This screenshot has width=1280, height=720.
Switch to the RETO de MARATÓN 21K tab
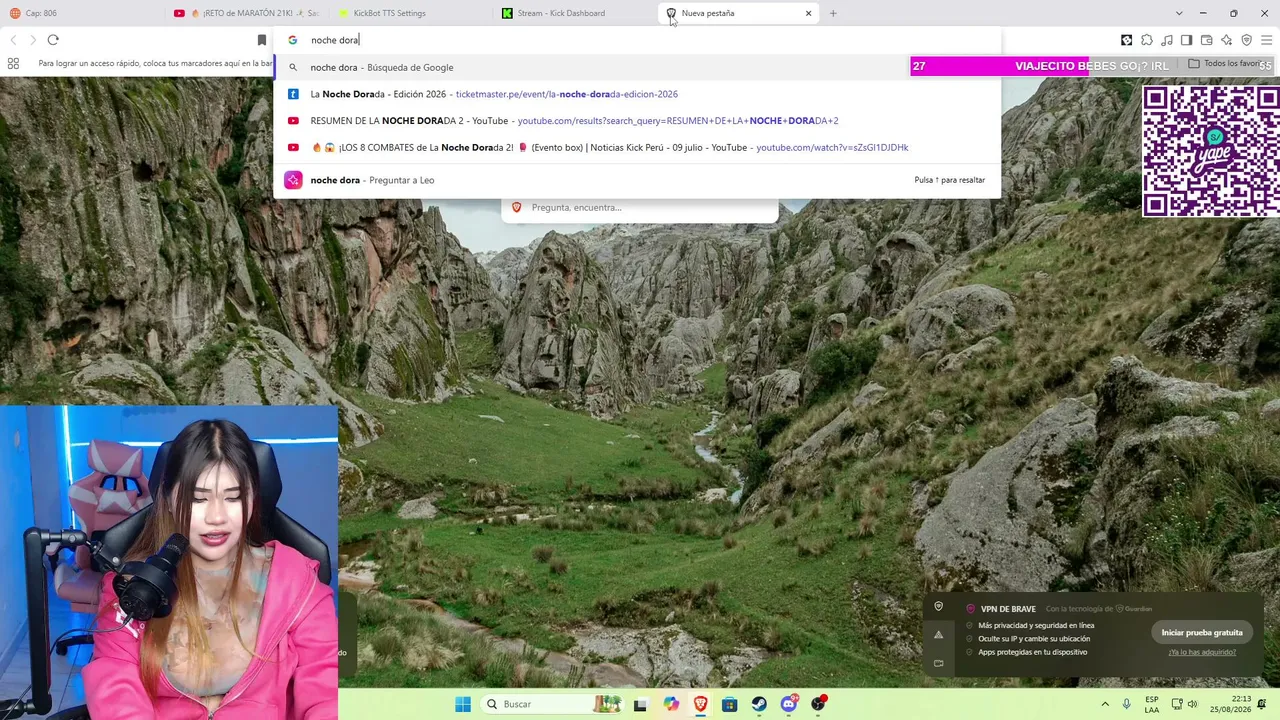pos(247,13)
